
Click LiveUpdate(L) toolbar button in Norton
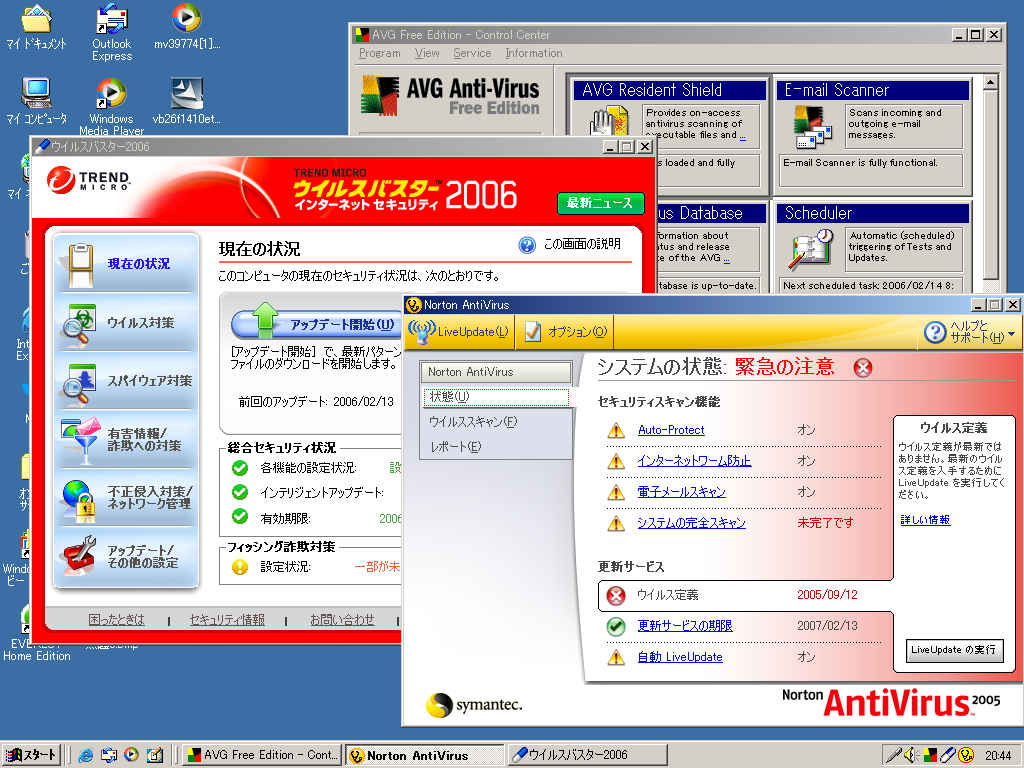click(x=458, y=332)
